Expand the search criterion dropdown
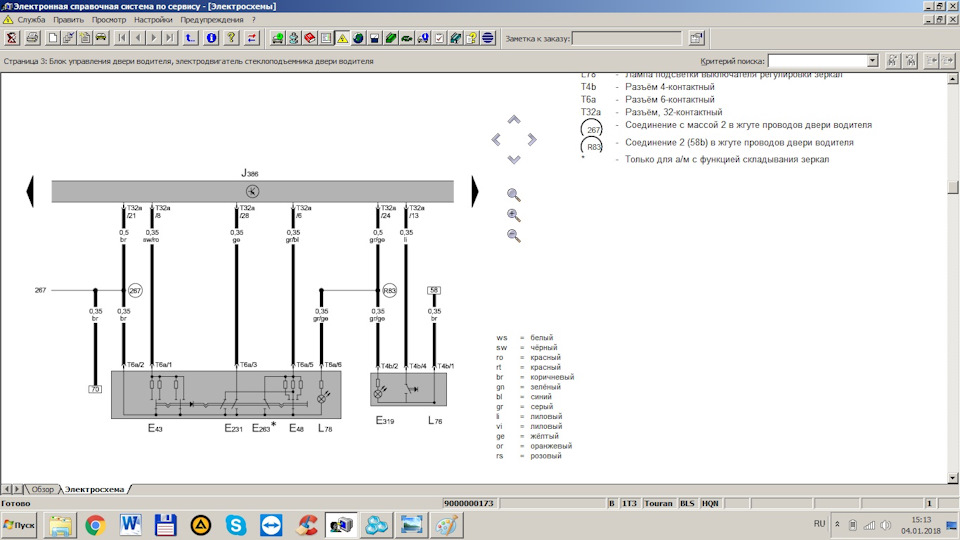The width and height of the screenshot is (960, 540). coord(872,61)
